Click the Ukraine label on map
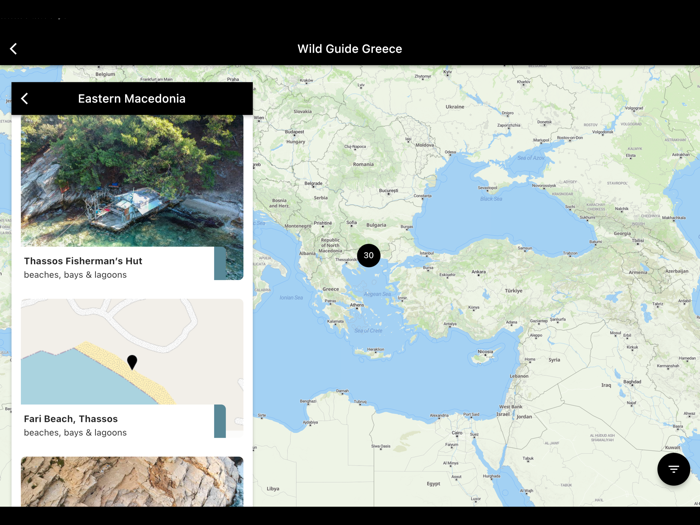This screenshot has height=525, width=700. click(455, 107)
